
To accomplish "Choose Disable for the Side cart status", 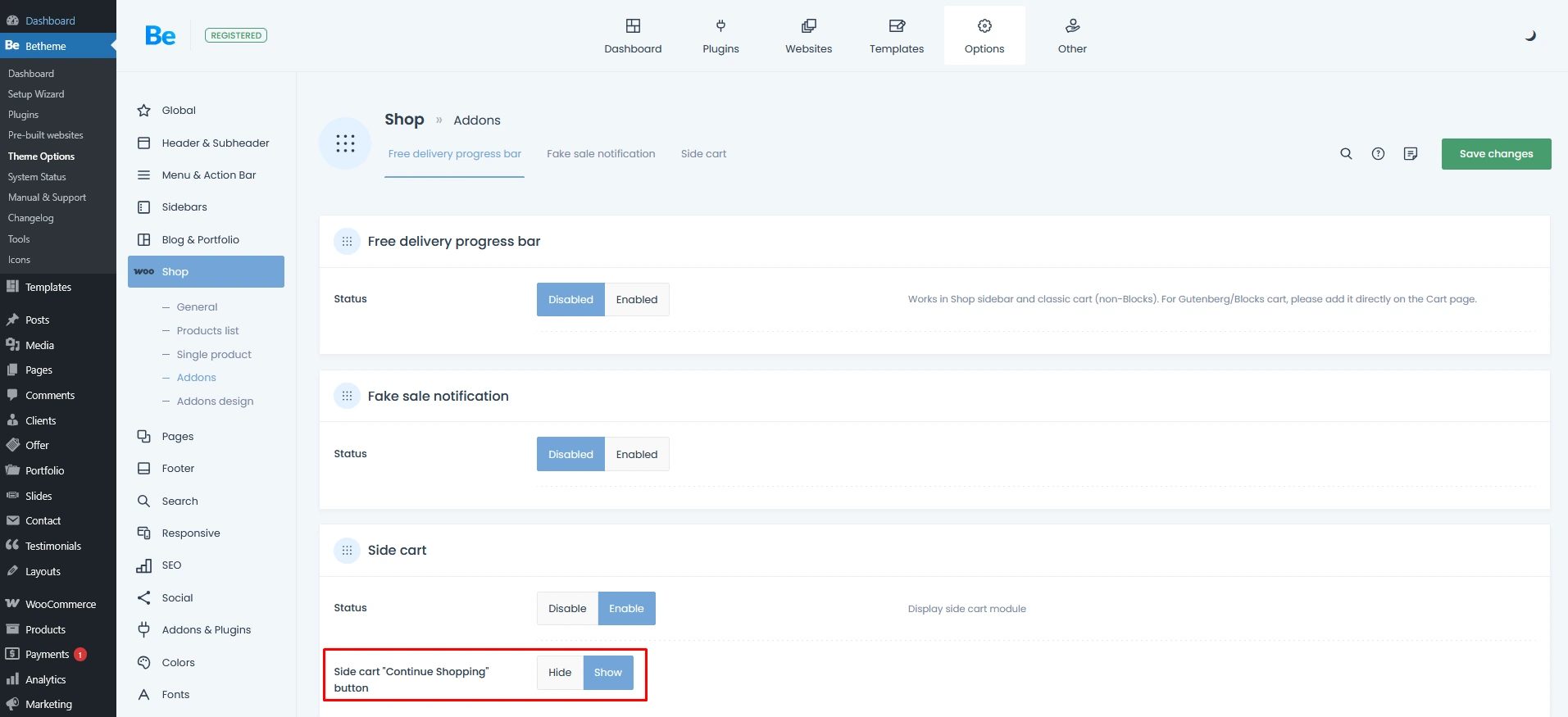I will tap(567, 609).
